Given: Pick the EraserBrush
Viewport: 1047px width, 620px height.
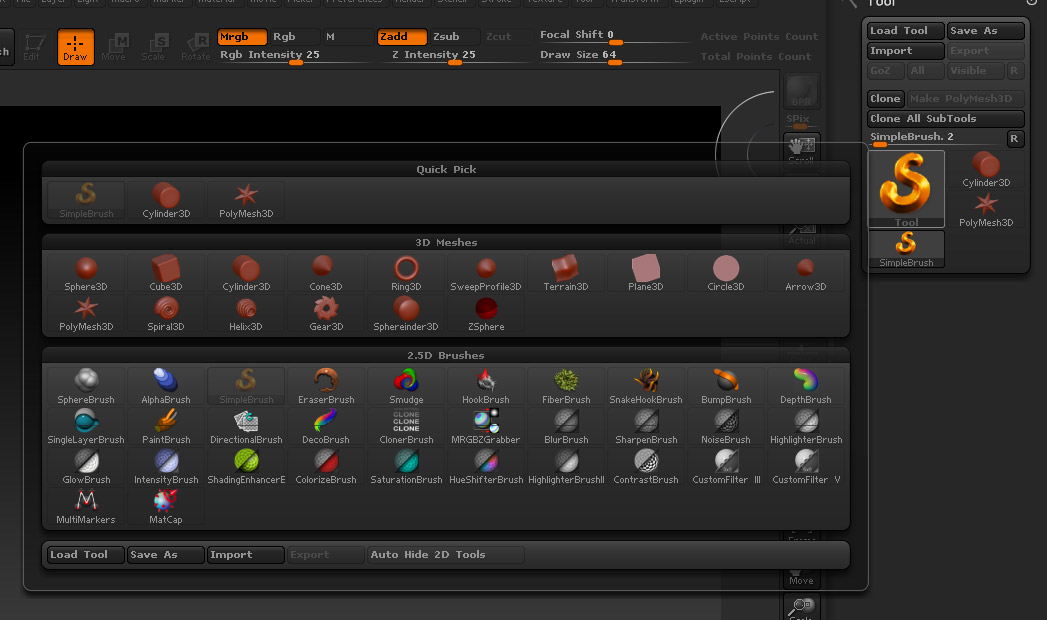Looking at the screenshot, I should pyautogui.click(x=326, y=386).
